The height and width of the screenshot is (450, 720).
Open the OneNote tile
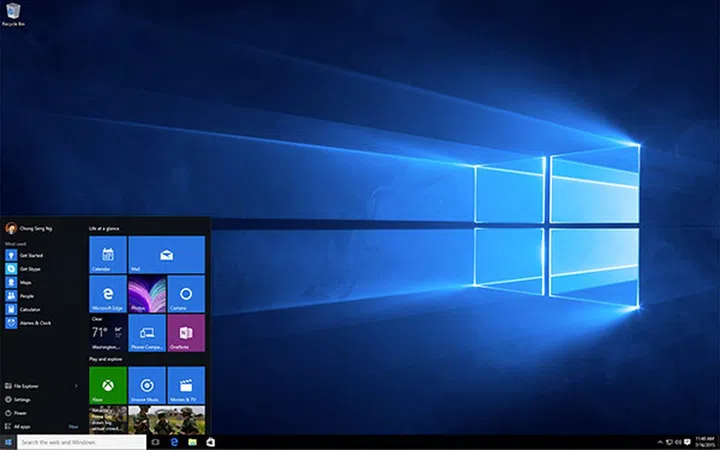[x=186, y=333]
